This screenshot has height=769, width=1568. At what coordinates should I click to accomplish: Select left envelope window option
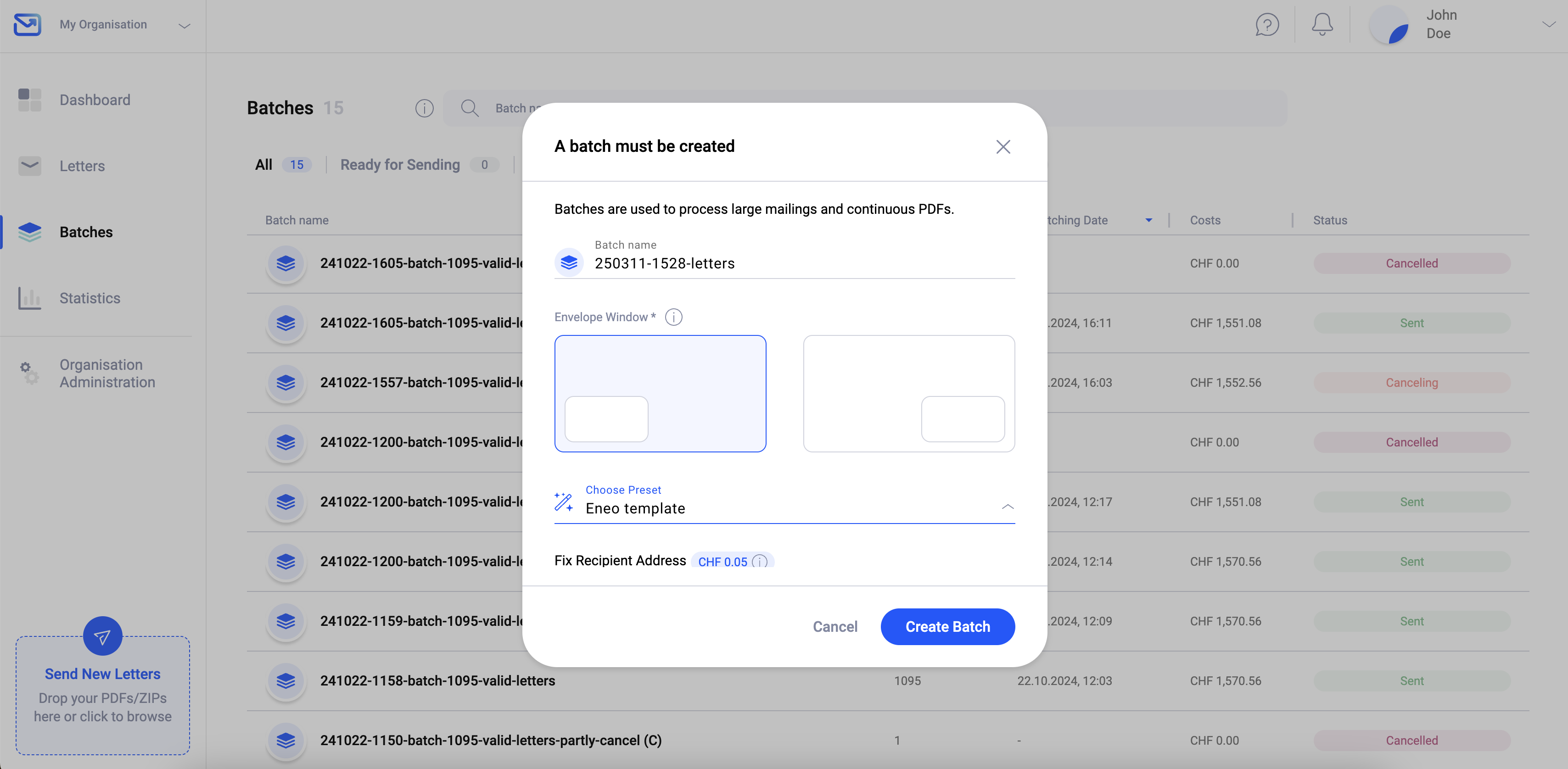pos(660,394)
